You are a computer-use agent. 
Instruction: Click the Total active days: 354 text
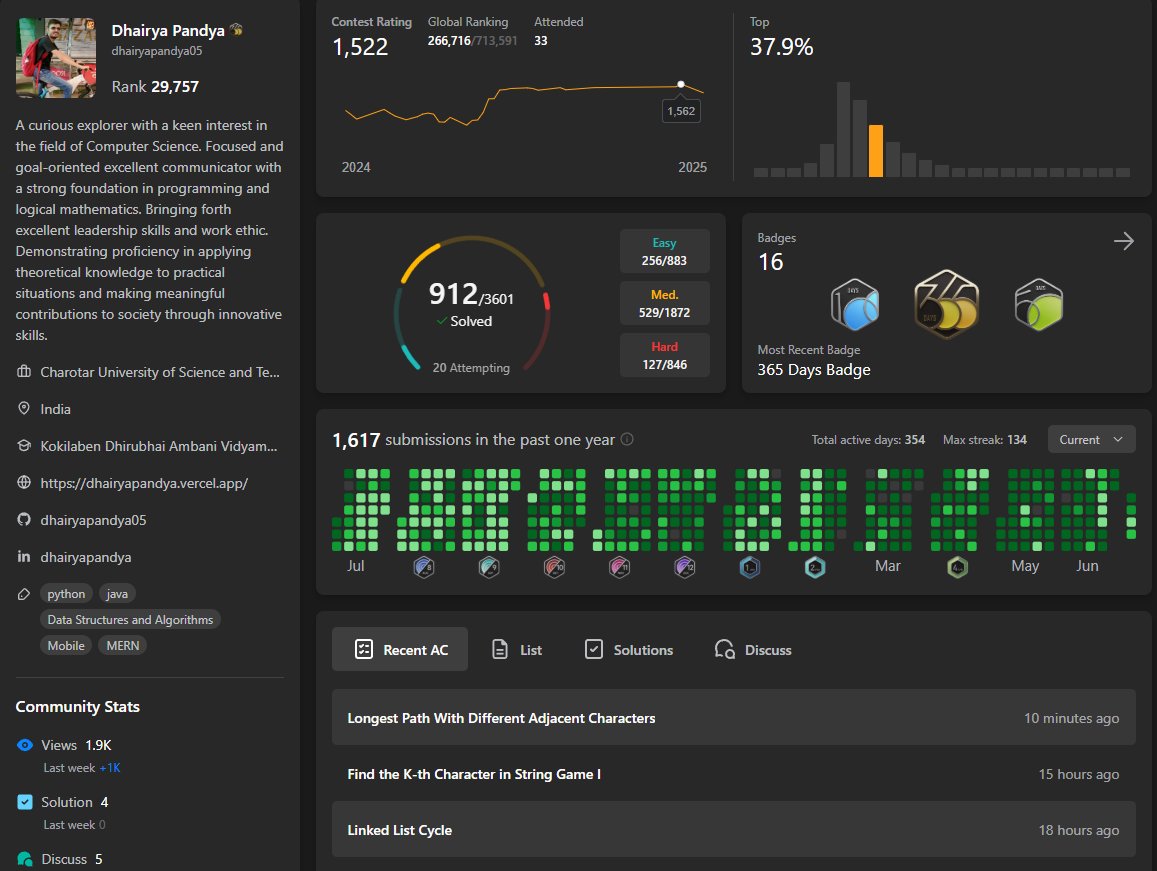pyautogui.click(x=868, y=439)
